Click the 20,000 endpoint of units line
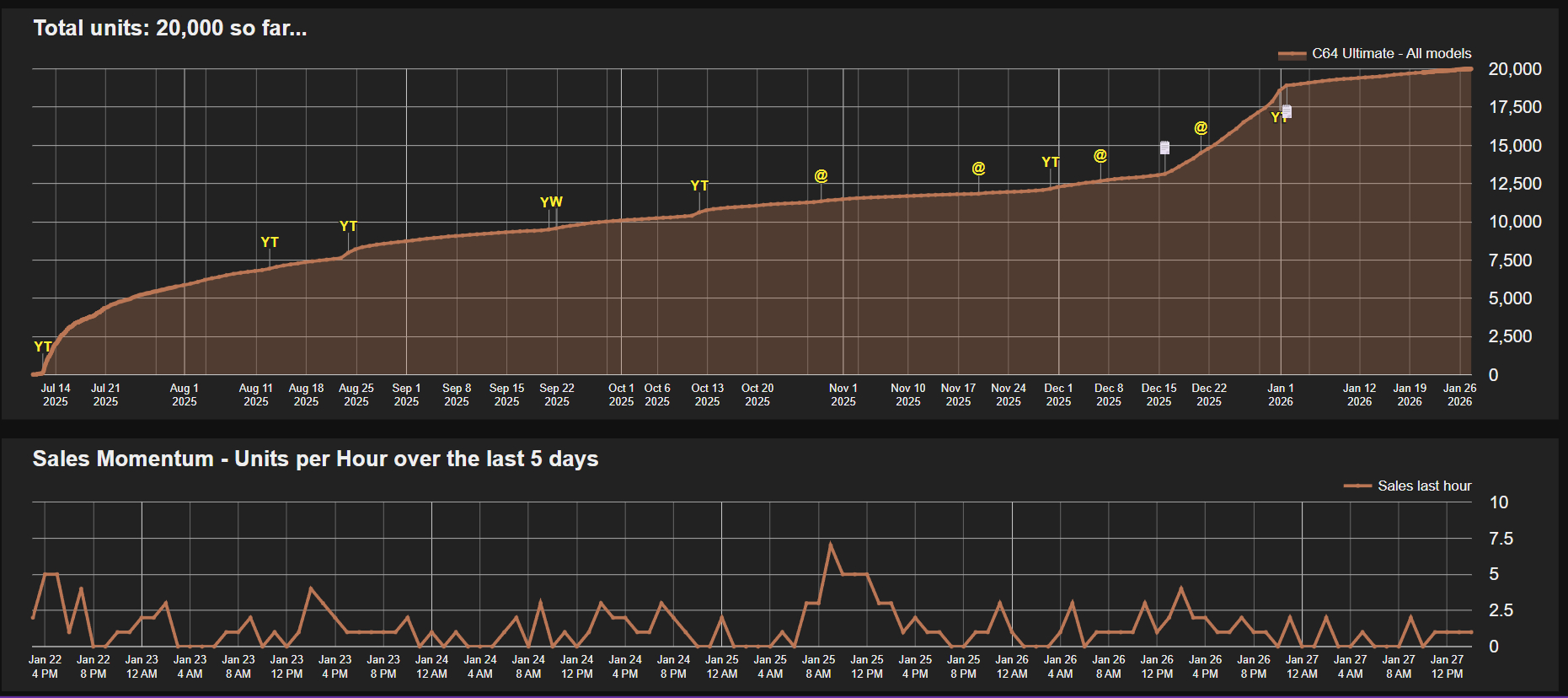 [1470, 69]
